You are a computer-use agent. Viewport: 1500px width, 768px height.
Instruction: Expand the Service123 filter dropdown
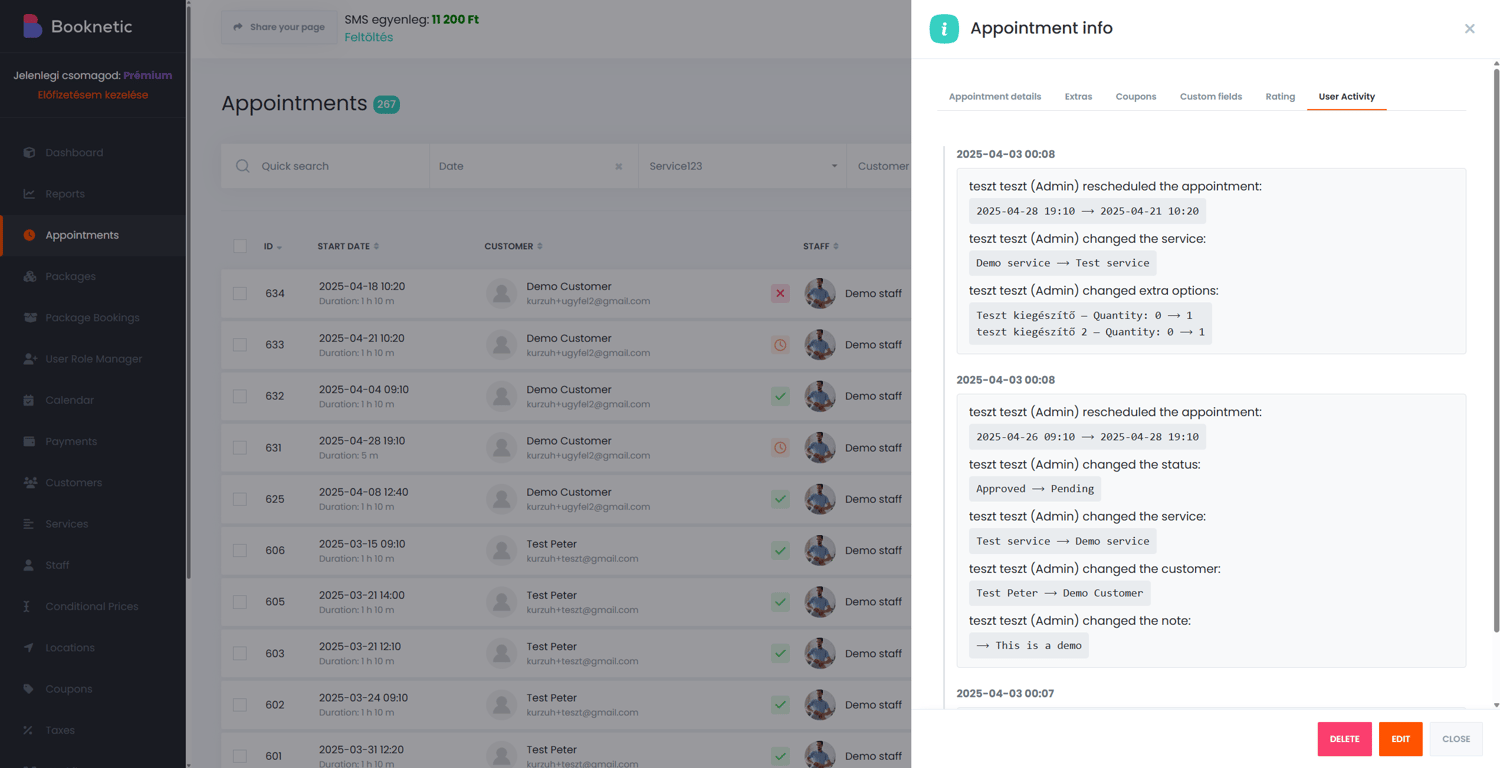tap(834, 166)
